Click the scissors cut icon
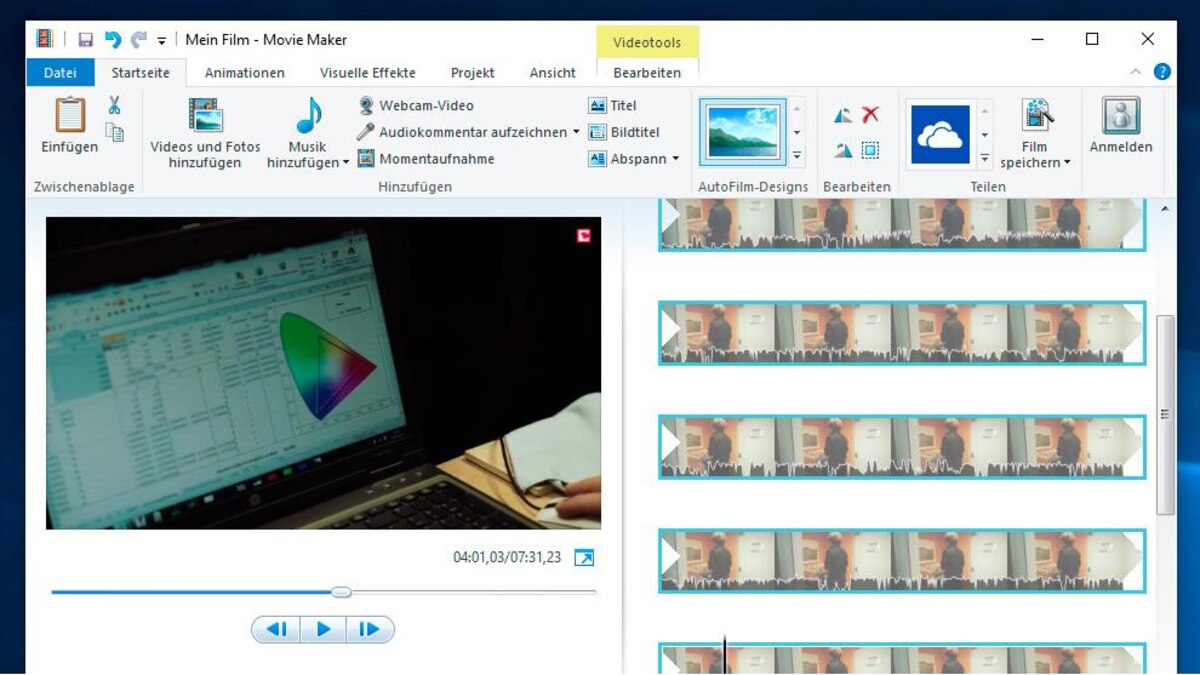 pyautogui.click(x=115, y=106)
